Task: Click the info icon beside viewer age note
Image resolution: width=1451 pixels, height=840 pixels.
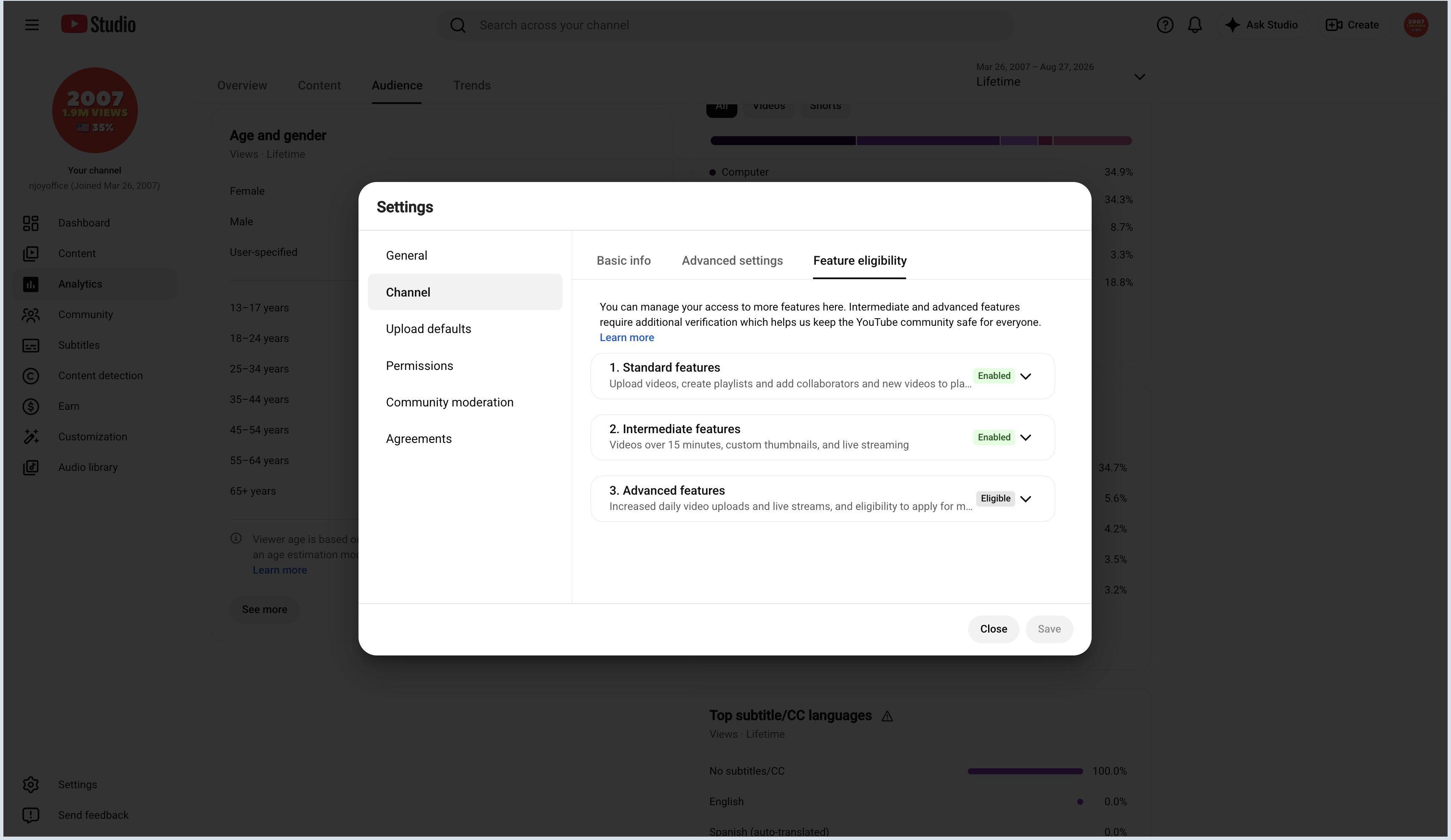Action: click(x=236, y=538)
